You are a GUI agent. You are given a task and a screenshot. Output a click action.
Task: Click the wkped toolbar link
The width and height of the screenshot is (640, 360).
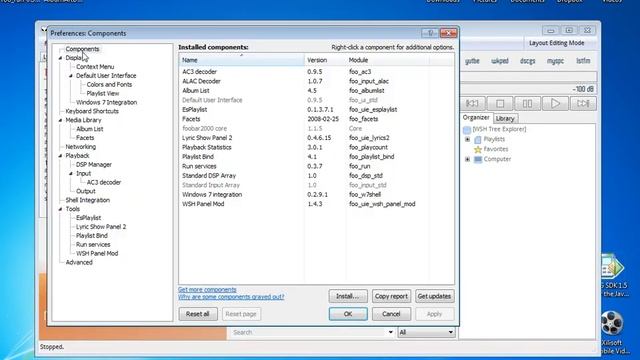[500, 61]
